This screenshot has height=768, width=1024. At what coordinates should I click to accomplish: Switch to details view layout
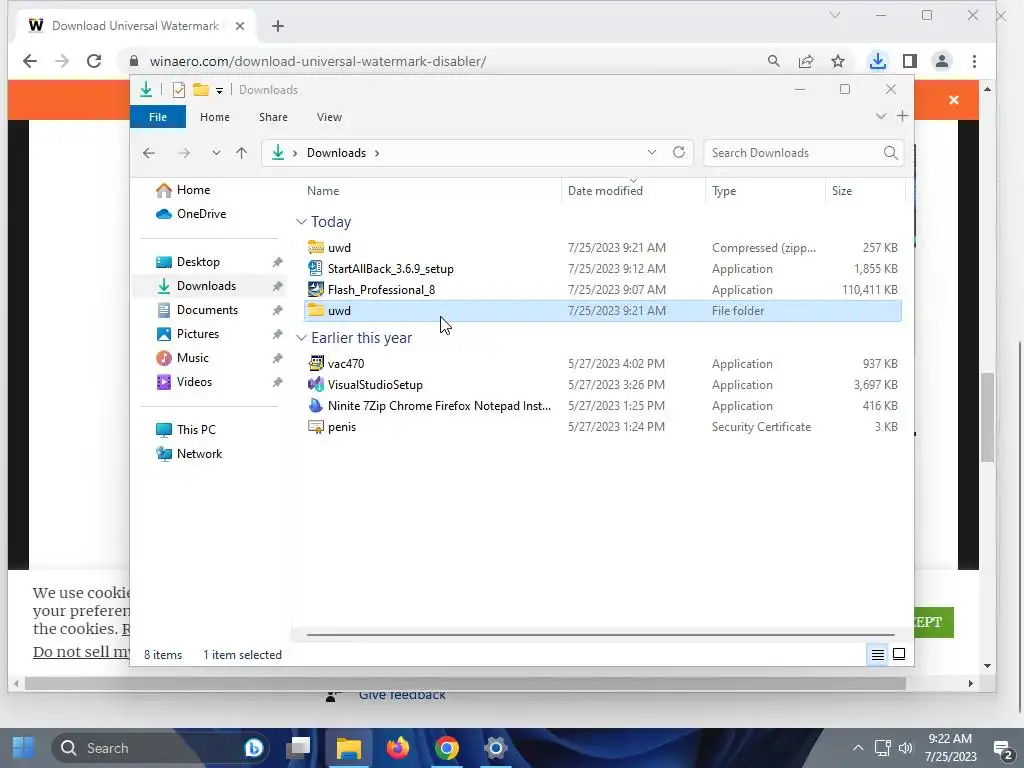click(878, 654)
